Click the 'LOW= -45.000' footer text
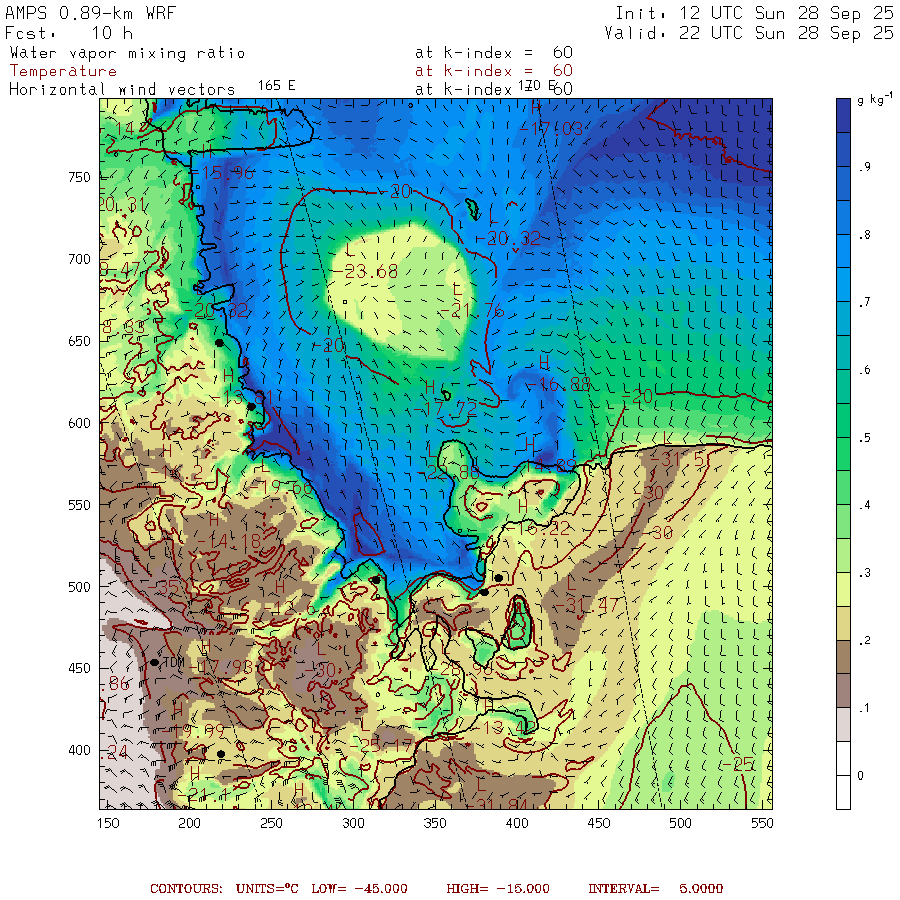 359,889
